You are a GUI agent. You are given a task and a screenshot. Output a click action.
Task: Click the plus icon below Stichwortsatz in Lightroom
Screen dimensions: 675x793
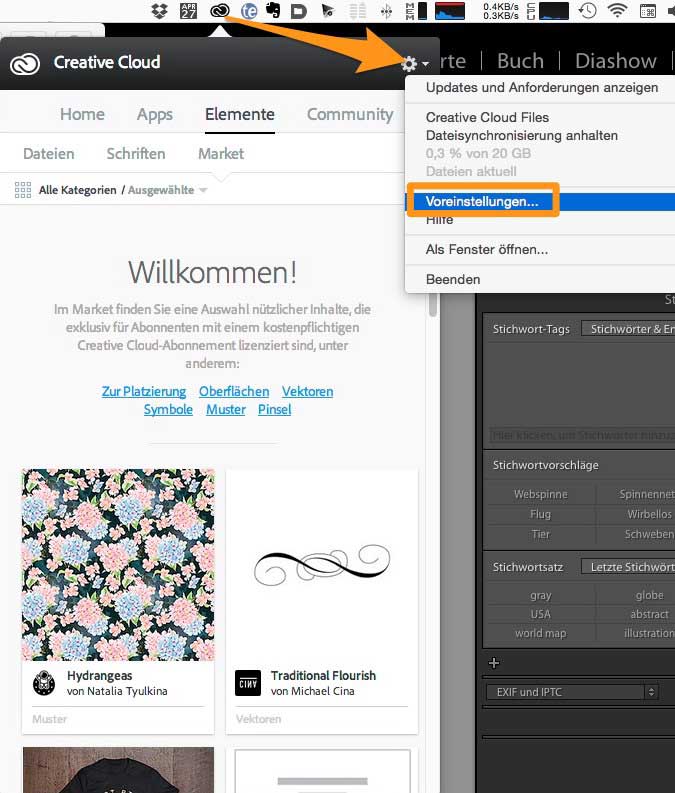[x=494, y=663]
